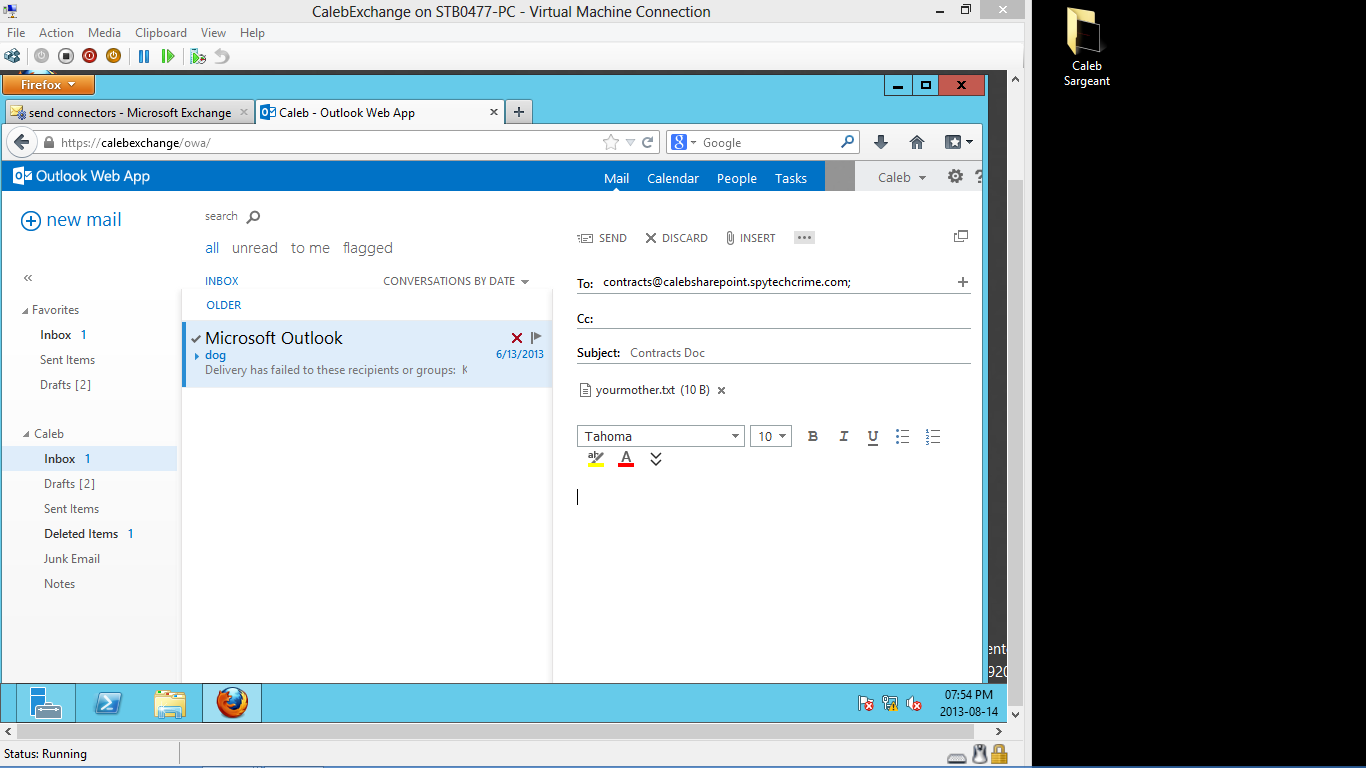Pause the virtual machine
This screenshot has width=1366, height=768.
144,56
